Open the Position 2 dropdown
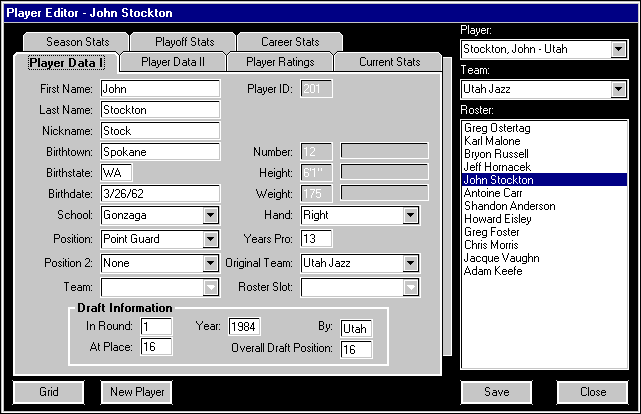This screenshot has width=641, height=414. point(209,264)
